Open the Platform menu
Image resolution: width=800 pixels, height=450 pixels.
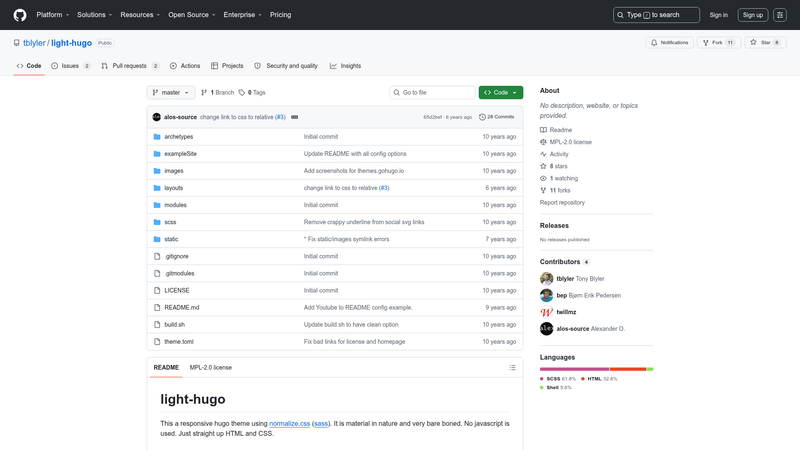coord(53,15)
